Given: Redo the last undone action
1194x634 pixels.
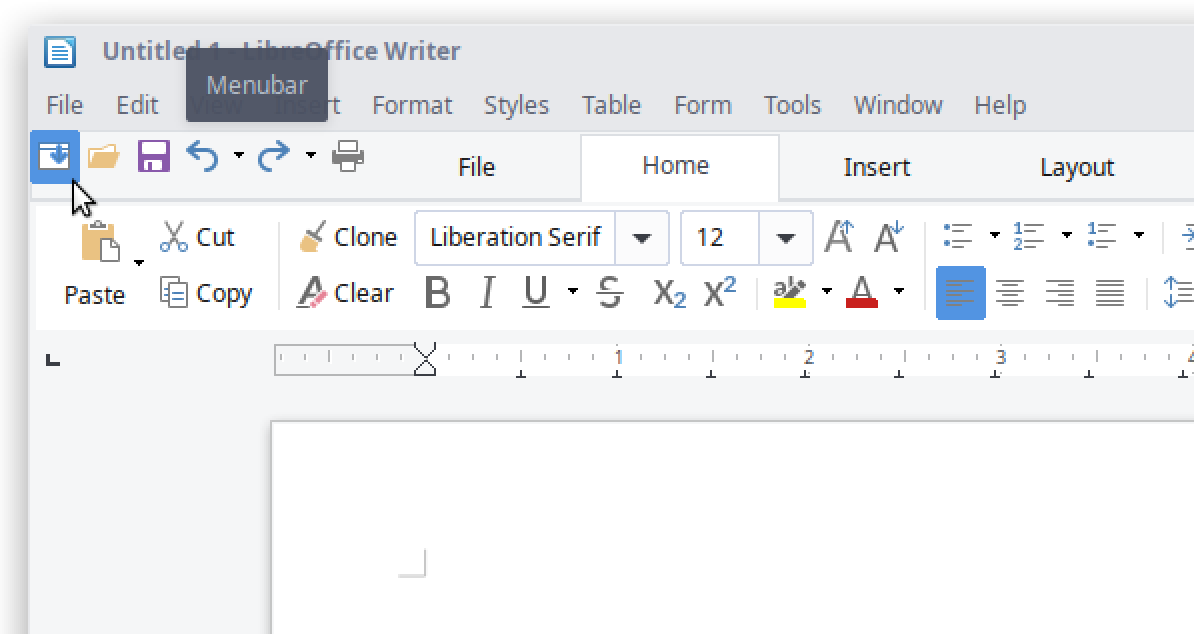Looking at the screenshot, I should [274, 157].
